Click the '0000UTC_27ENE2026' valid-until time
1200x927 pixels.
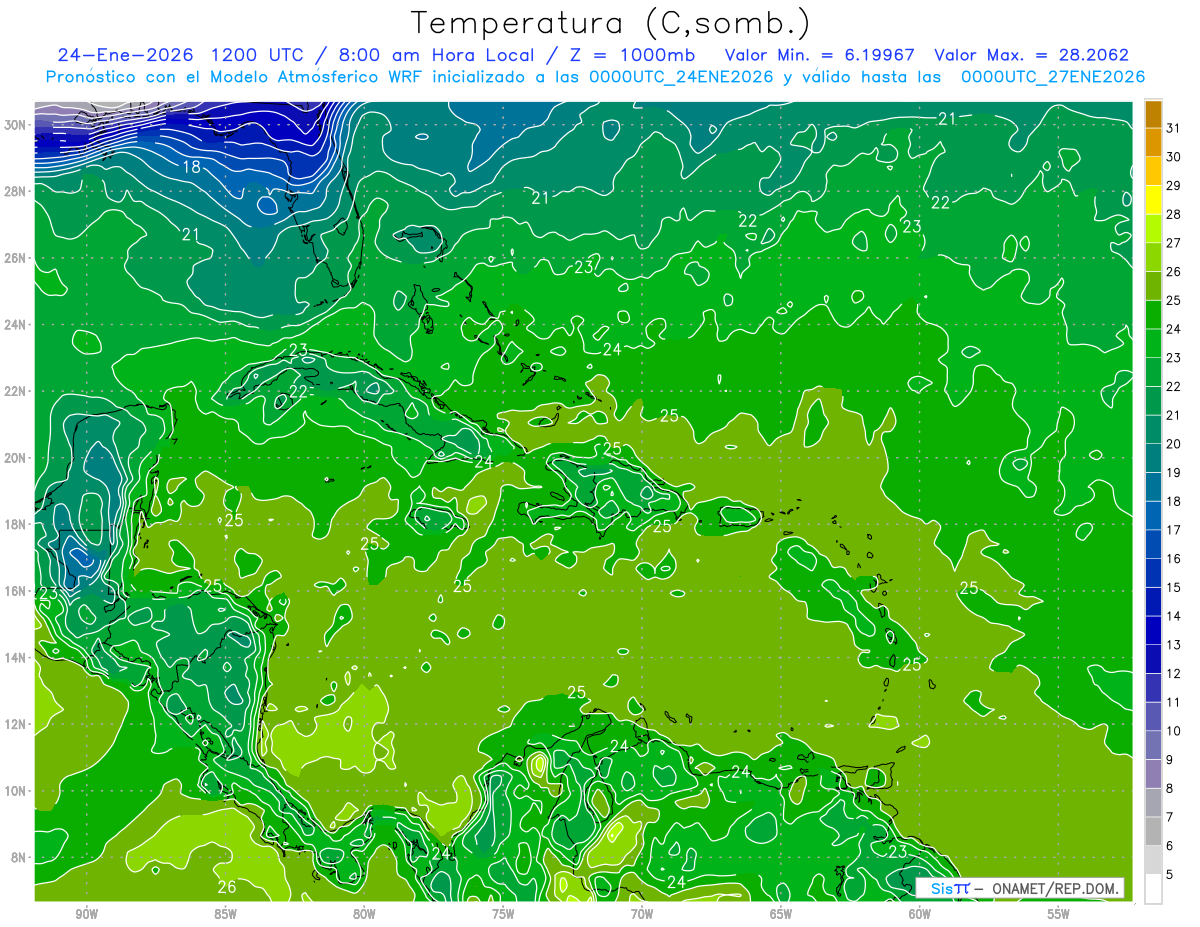pyautogui.click(x=1053, y=77)
